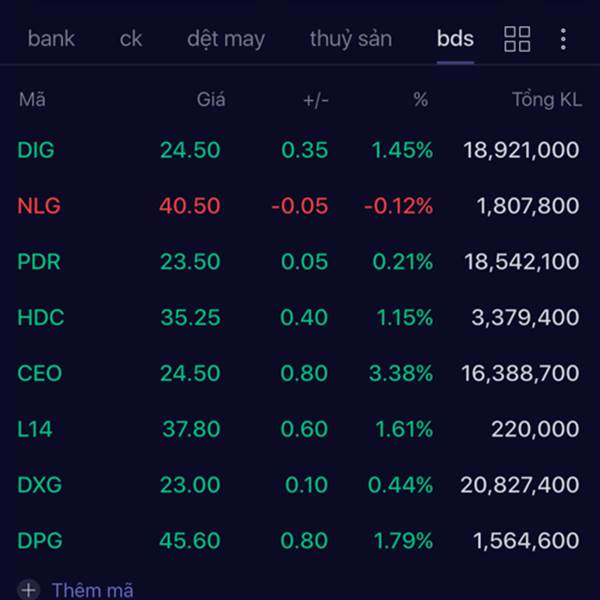600x600 pixels.
Task: Select the PDR stock symbol
Action: point(39,262)
